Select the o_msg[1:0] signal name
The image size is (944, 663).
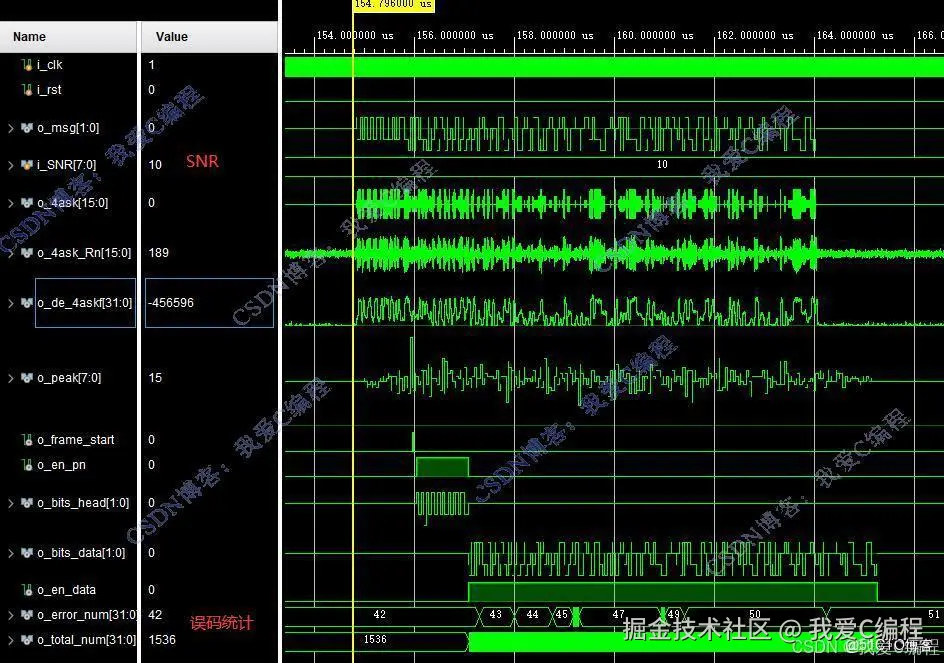click(x=68, y=128)
